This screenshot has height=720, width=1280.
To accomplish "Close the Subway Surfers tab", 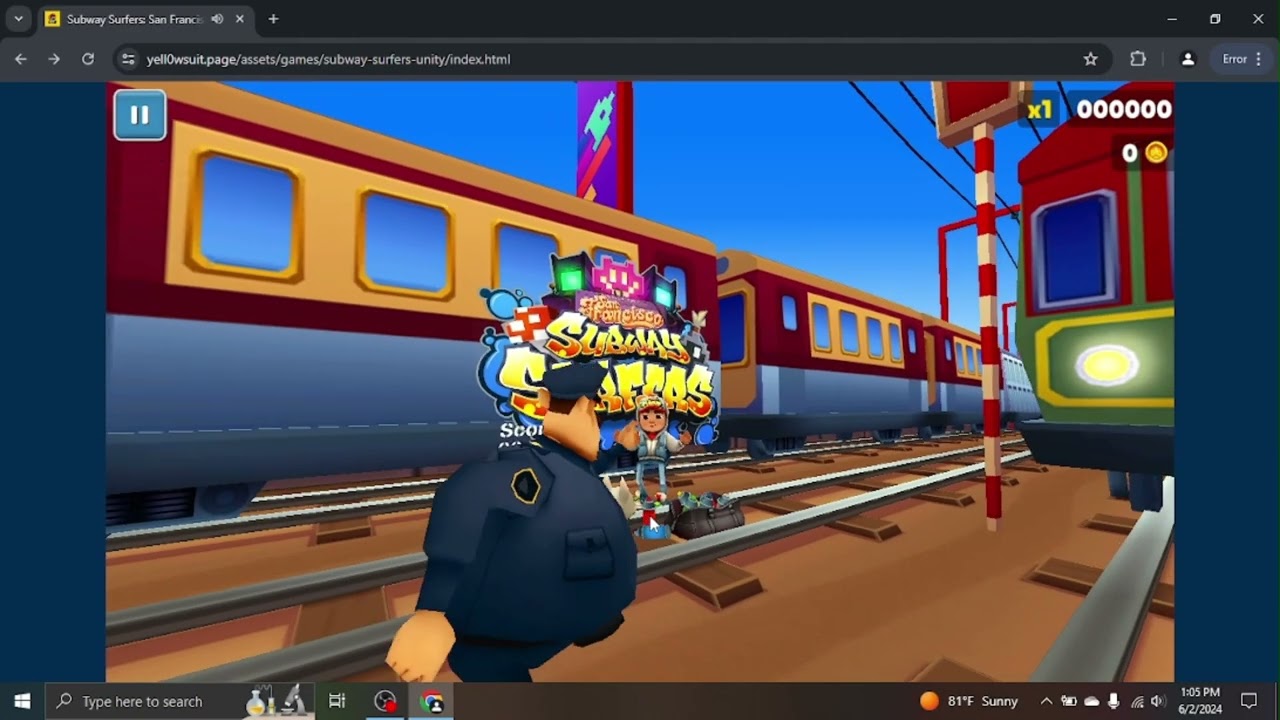I will tap(240, 19).
